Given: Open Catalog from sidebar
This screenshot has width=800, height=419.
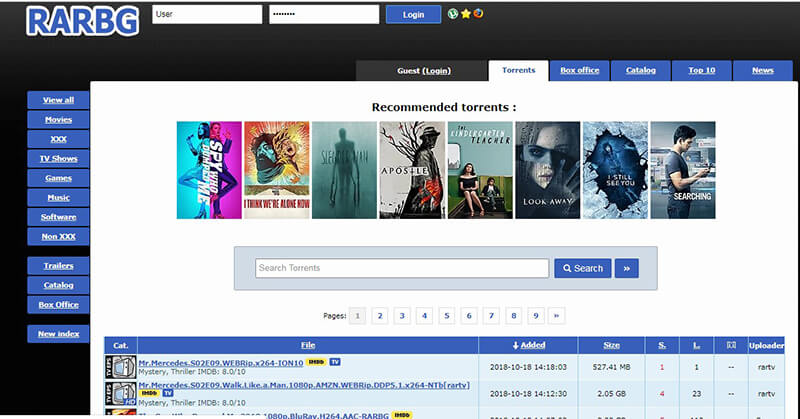Looking at the screenshot, I should click(x=58, y=285).
